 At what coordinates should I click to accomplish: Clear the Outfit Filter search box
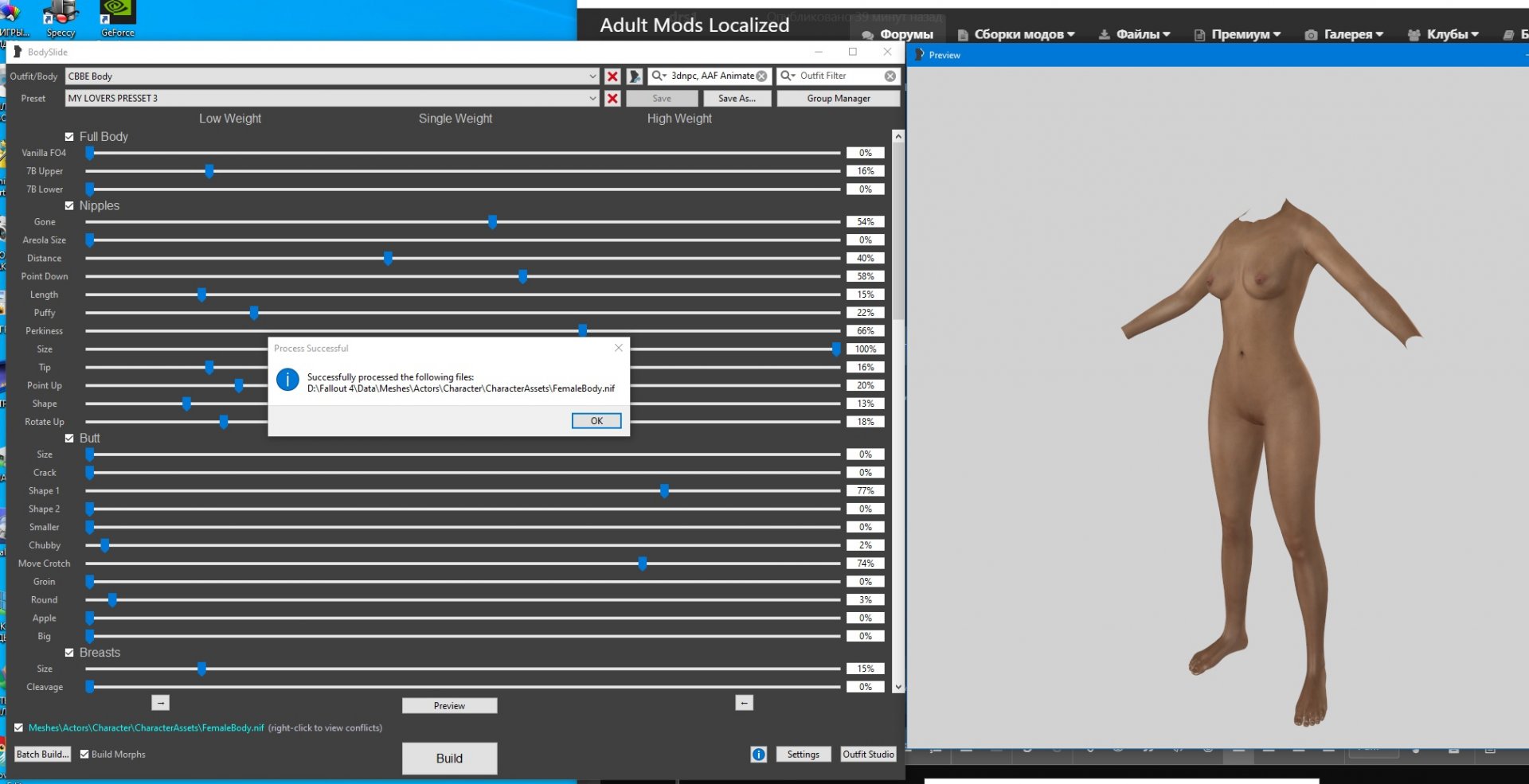pos(890,76)
